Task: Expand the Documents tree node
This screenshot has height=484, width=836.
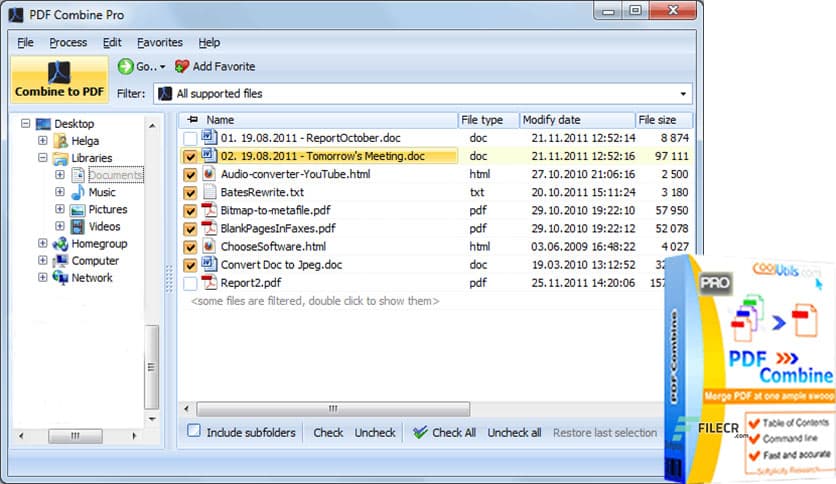Action: [60, 175]
